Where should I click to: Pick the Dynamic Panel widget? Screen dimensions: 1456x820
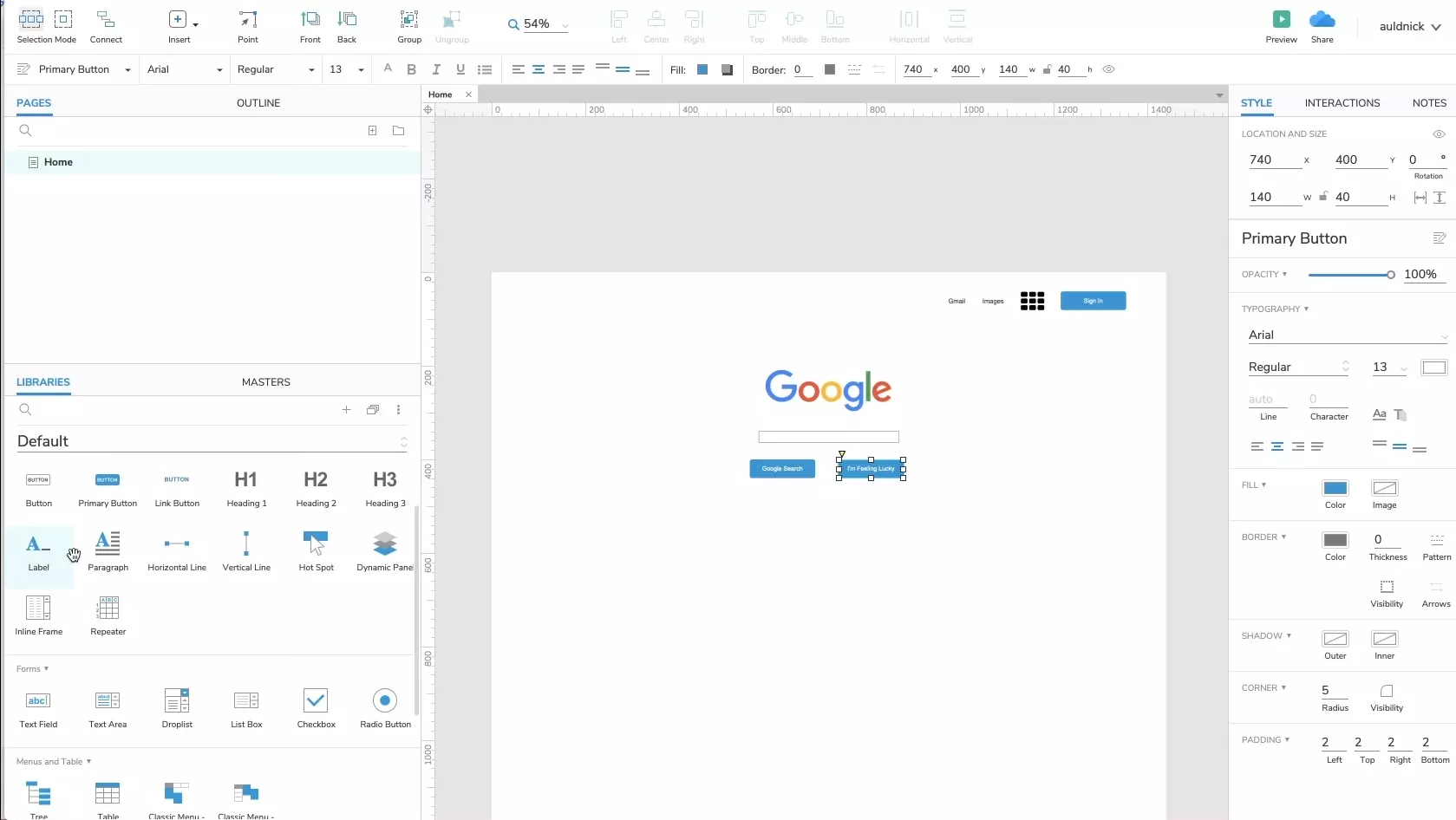point(384,552)
